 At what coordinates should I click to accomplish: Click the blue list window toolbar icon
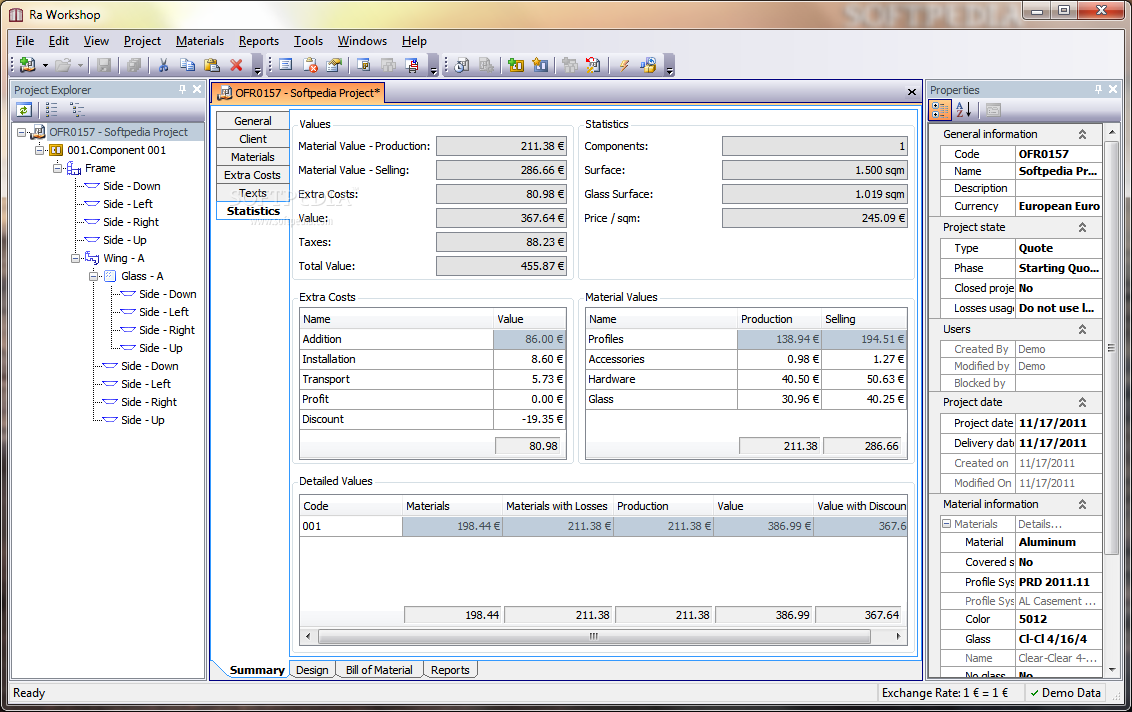point(286,65)
